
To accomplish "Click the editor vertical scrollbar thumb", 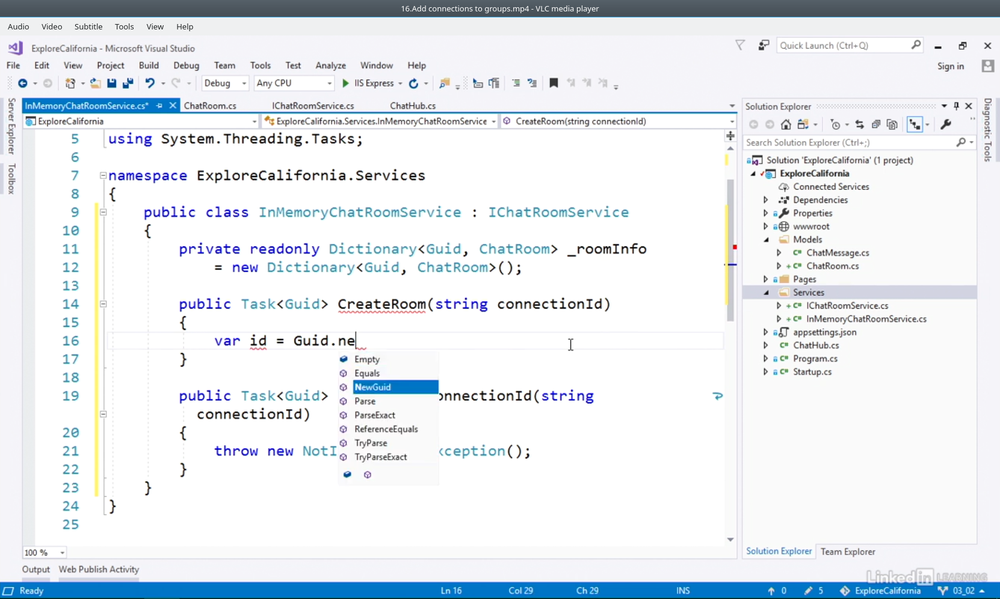I will pyautogui.click(x=730, y=250).
